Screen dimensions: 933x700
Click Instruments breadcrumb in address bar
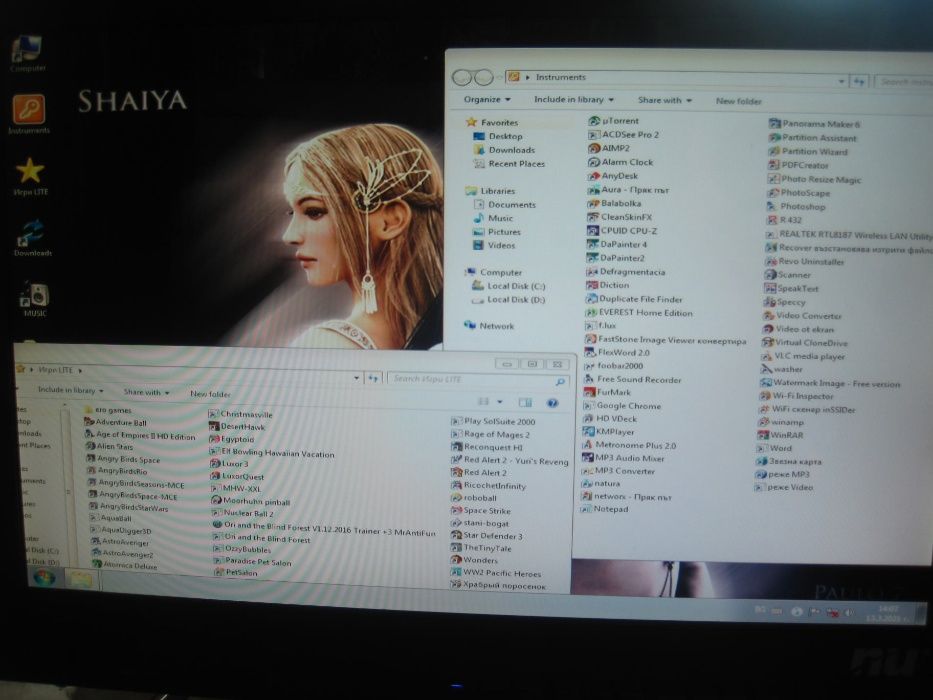[561, 77]
